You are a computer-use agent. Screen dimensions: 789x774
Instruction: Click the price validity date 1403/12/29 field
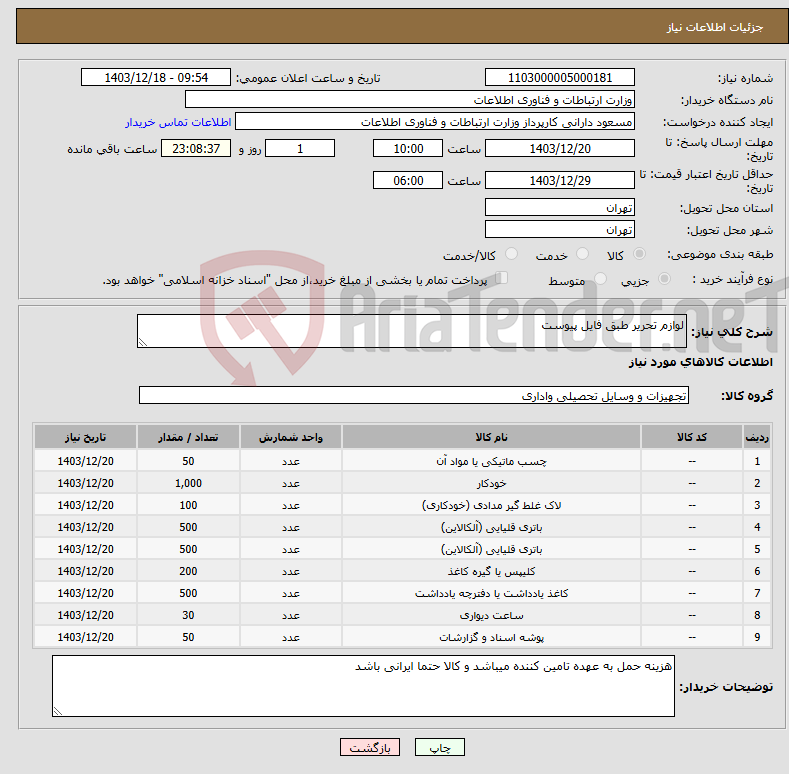560,180
